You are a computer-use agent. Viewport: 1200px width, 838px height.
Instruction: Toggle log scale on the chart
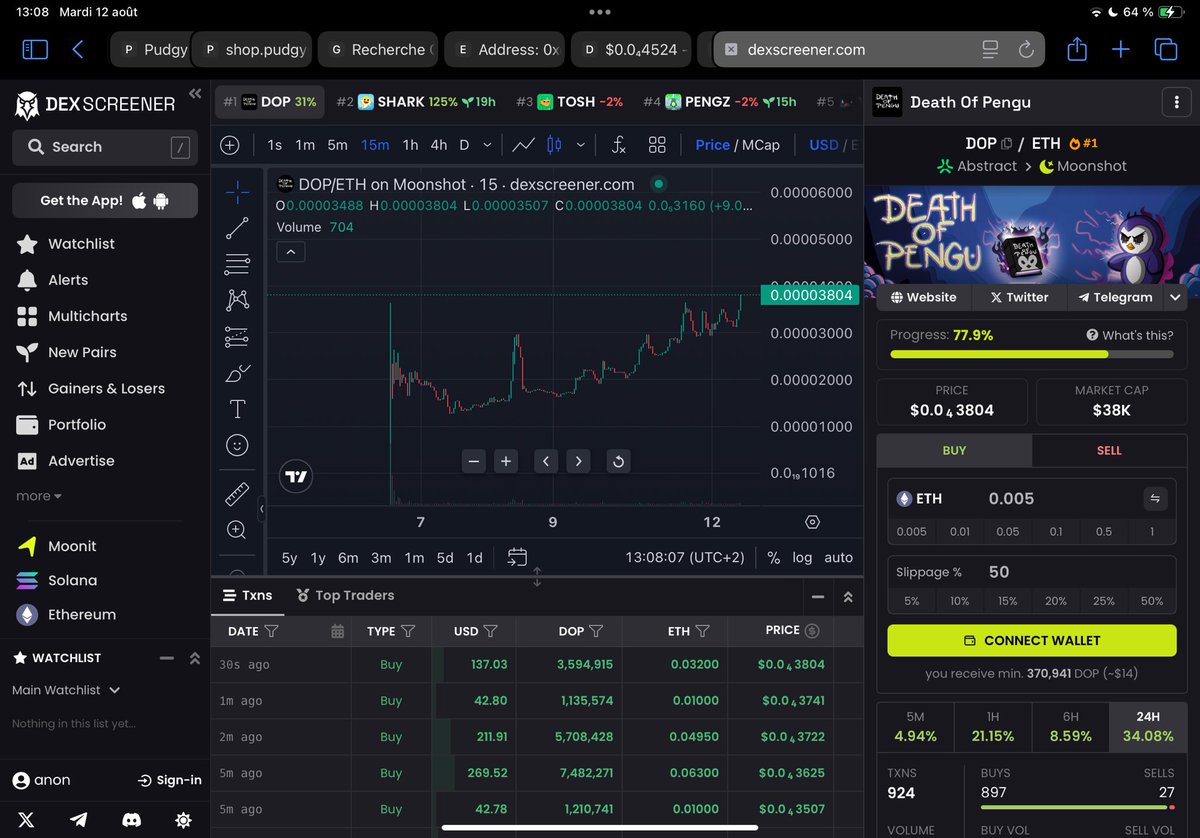[x=802, y=557]
